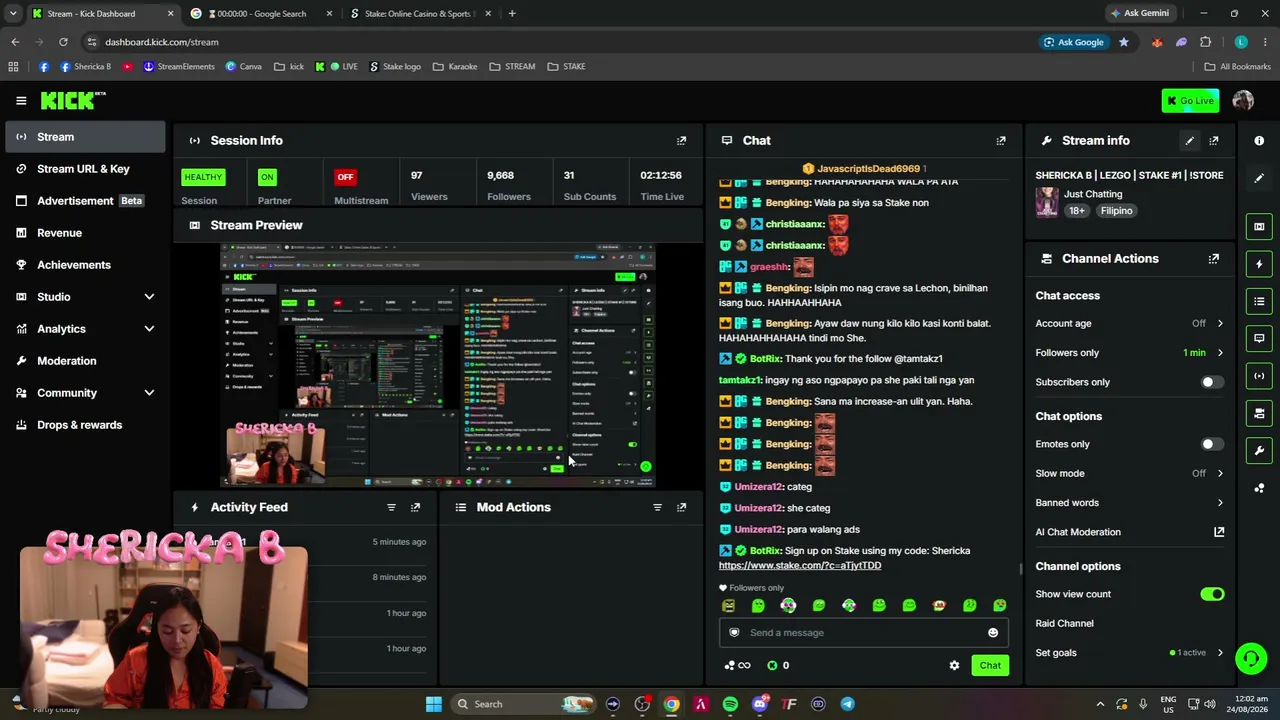Toggle the Channel Actions widget icon in right rail
The image size is (1280, 720).
point(1259,413)
